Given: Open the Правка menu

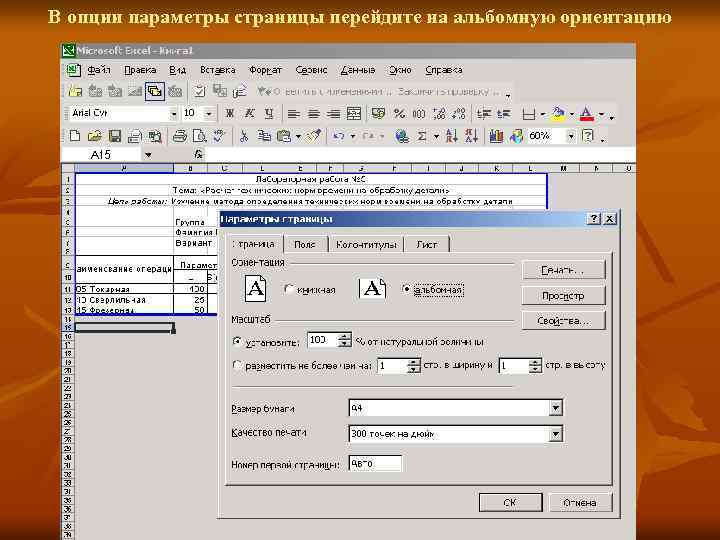Looking at the screenshot, I should (140, 70).
